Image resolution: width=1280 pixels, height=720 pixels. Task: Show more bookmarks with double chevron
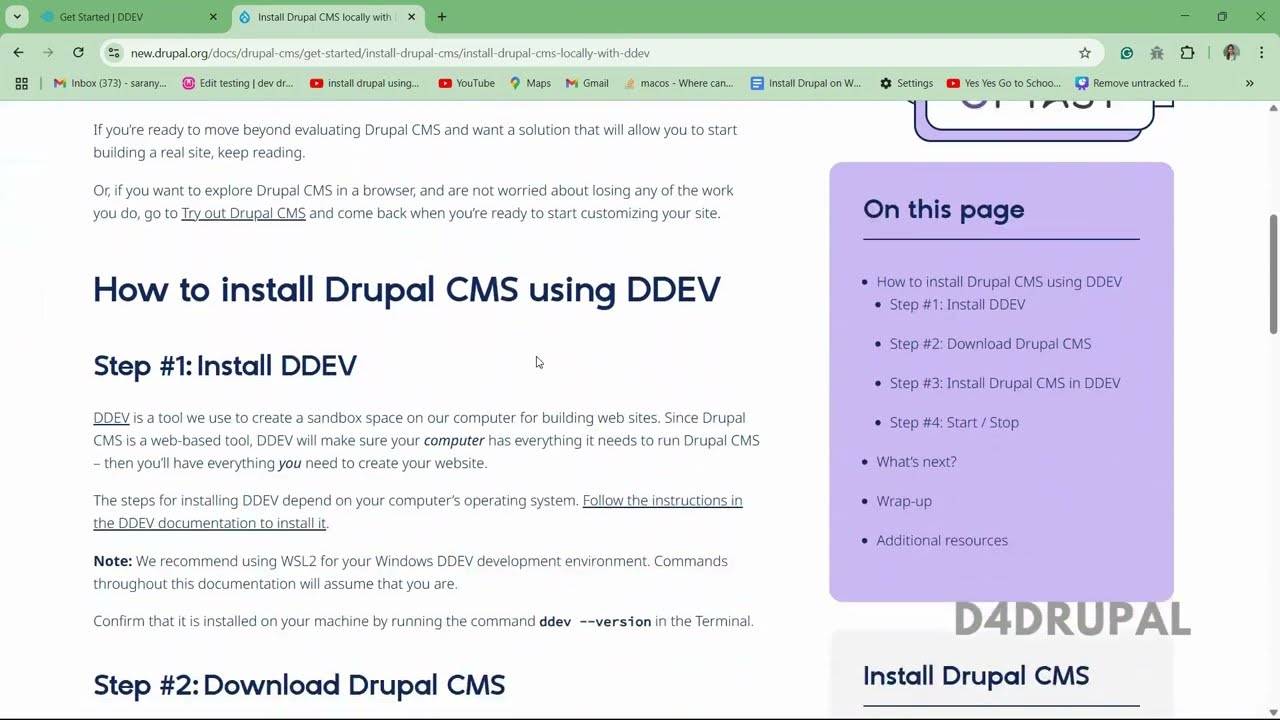pyautogui.click(x=1249, y=83)
